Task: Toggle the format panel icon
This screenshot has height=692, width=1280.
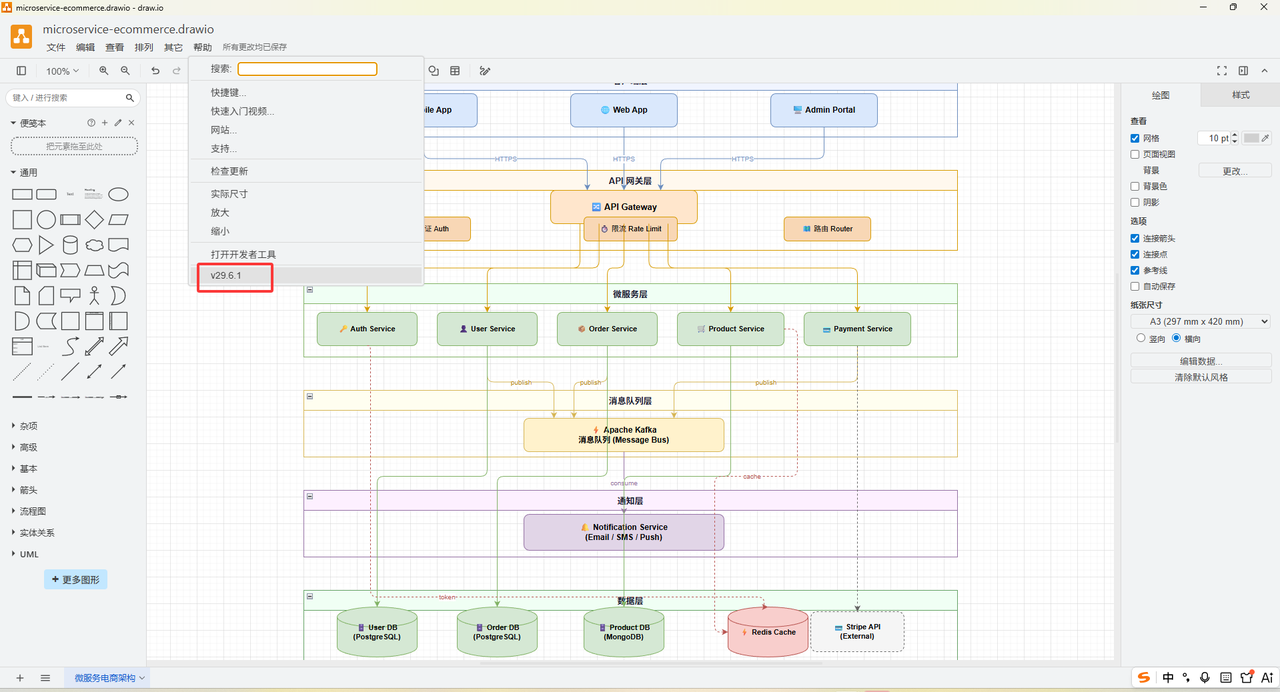Action: pyautogui.click(x=1243, y=71)
